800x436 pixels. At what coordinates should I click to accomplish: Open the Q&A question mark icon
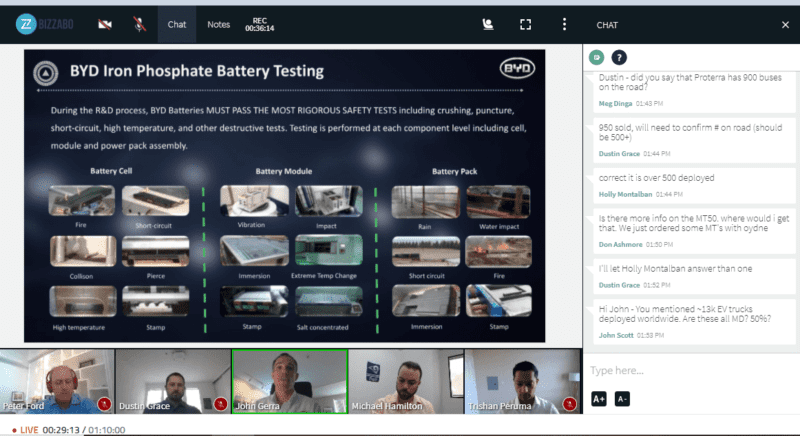[x=619, y=58]
